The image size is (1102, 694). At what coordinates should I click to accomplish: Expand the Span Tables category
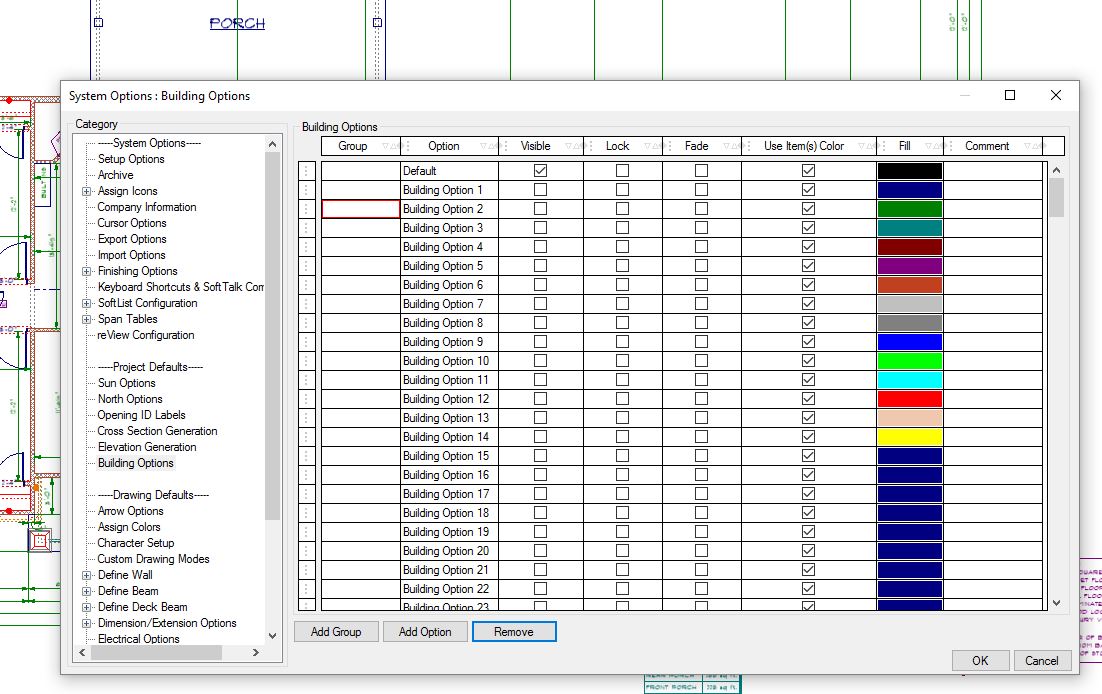point(87,319)
